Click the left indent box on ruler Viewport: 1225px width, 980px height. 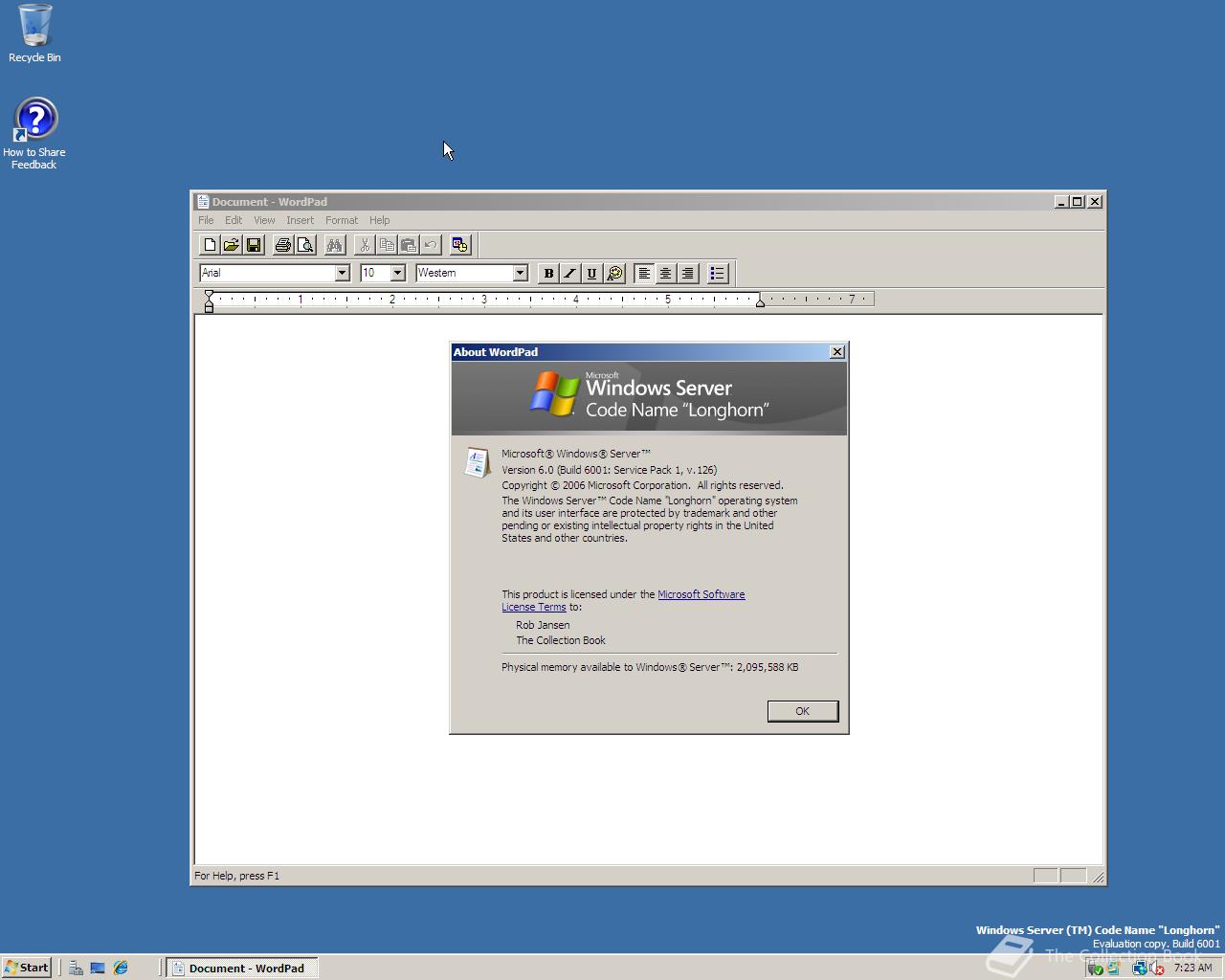point(209,309)
